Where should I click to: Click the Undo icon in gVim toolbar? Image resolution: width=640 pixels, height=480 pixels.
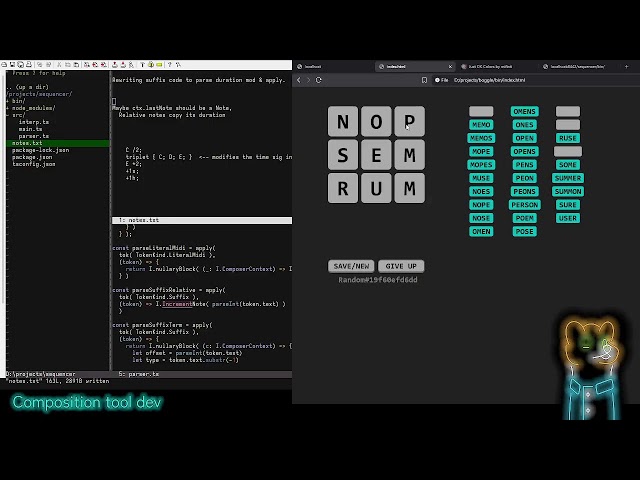click(40, 64)
